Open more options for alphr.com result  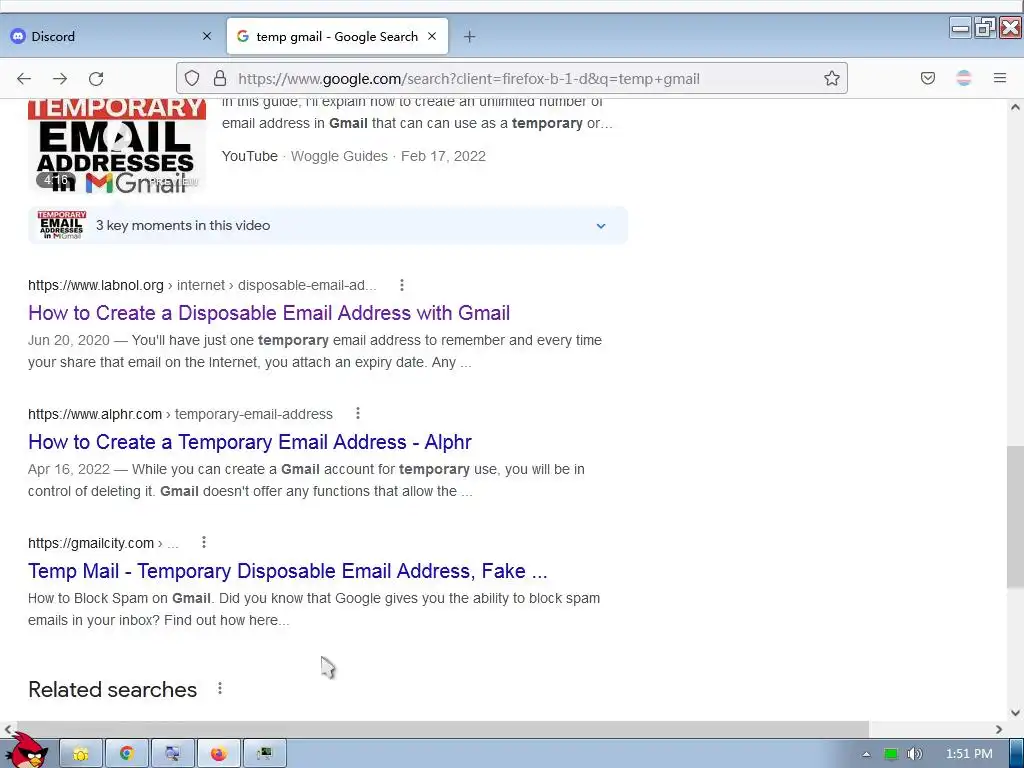357,413
